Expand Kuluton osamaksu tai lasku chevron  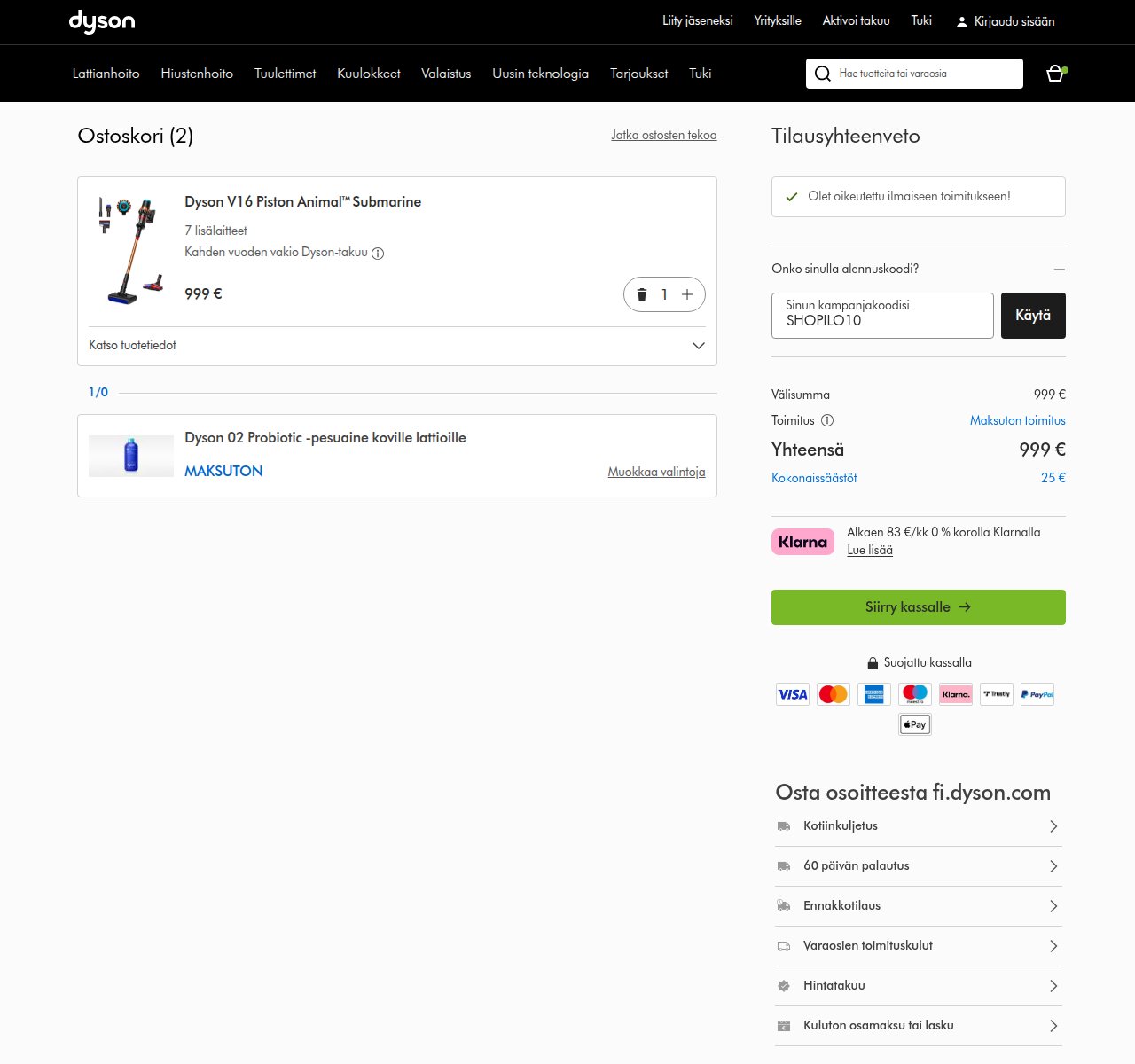1053,1026
